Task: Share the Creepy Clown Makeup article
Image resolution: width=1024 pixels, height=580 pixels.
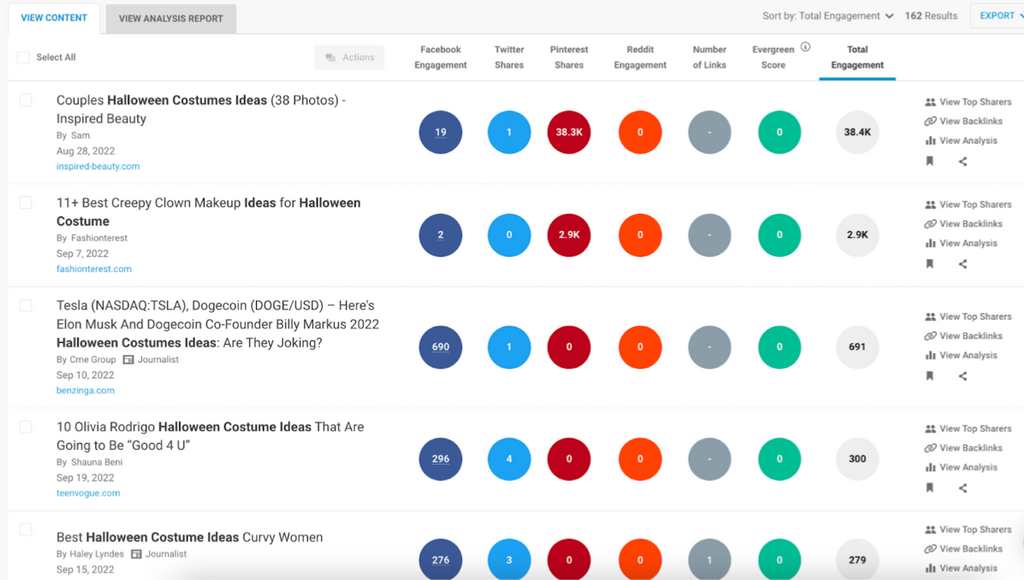Action: click(963, 264)
